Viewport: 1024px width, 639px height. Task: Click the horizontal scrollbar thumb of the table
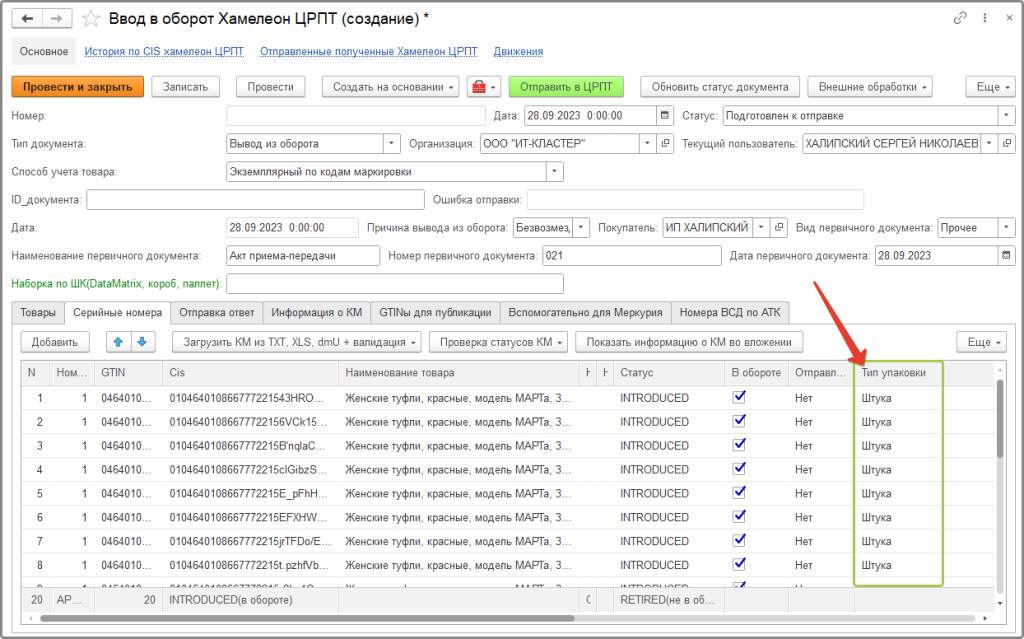click(307, 617)
